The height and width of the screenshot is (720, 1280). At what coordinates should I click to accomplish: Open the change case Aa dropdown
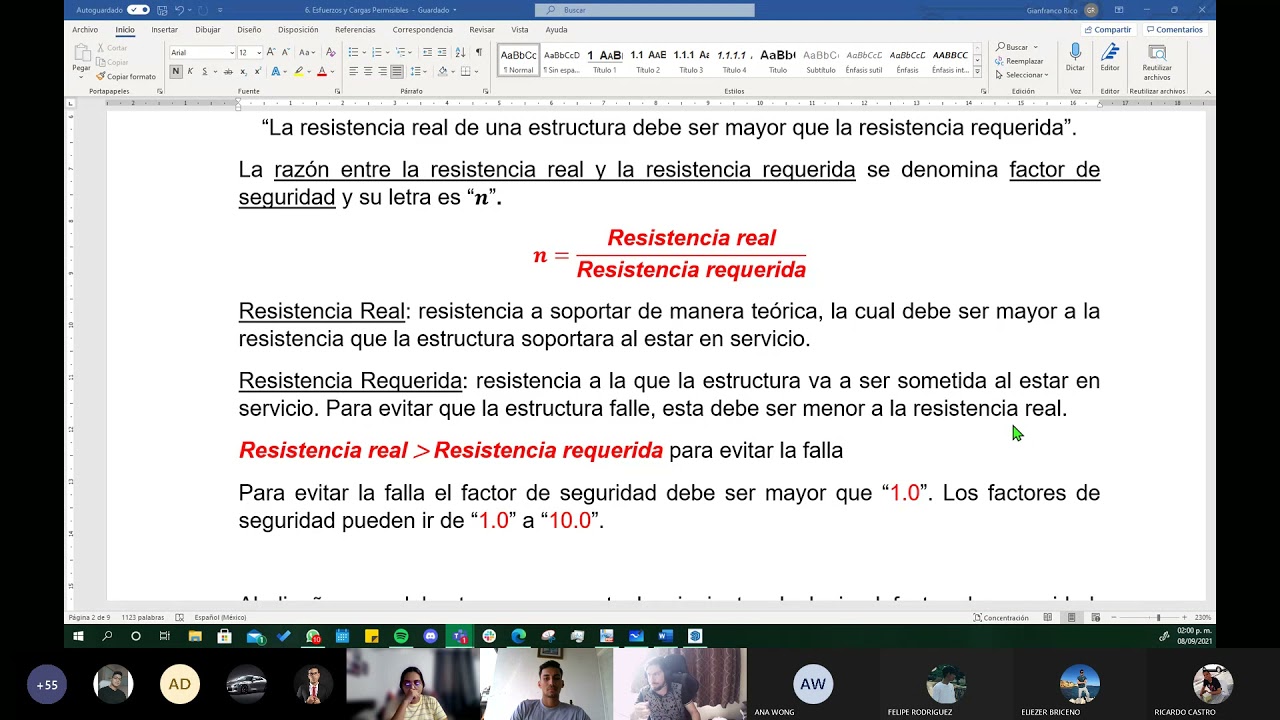coord(307,52)
